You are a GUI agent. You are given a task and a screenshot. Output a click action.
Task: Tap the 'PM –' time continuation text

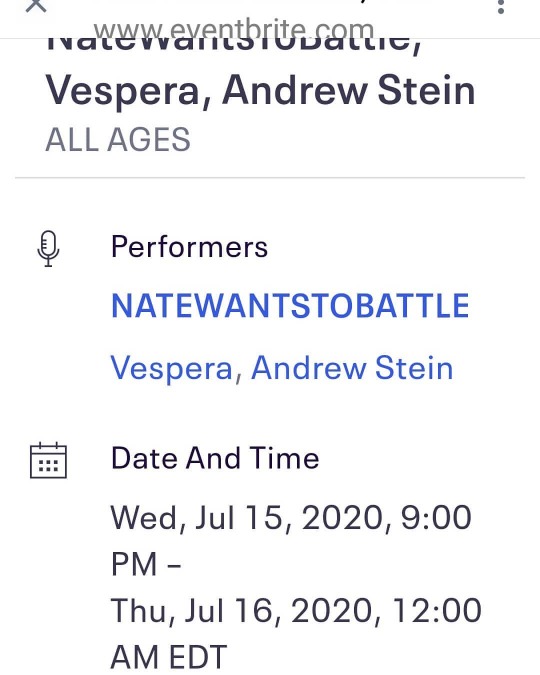146,564
